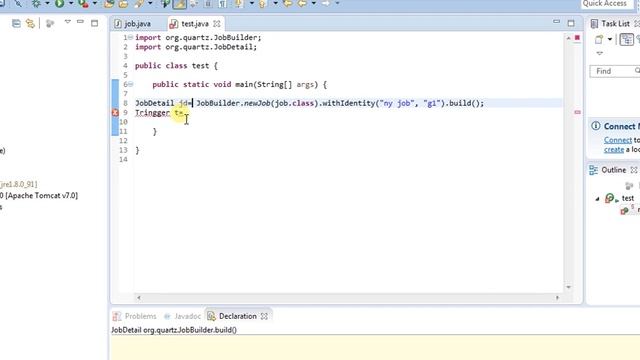Click the Last Edit Location icon
The width and height of the screenshot is (640, 360).
[288, 4]
